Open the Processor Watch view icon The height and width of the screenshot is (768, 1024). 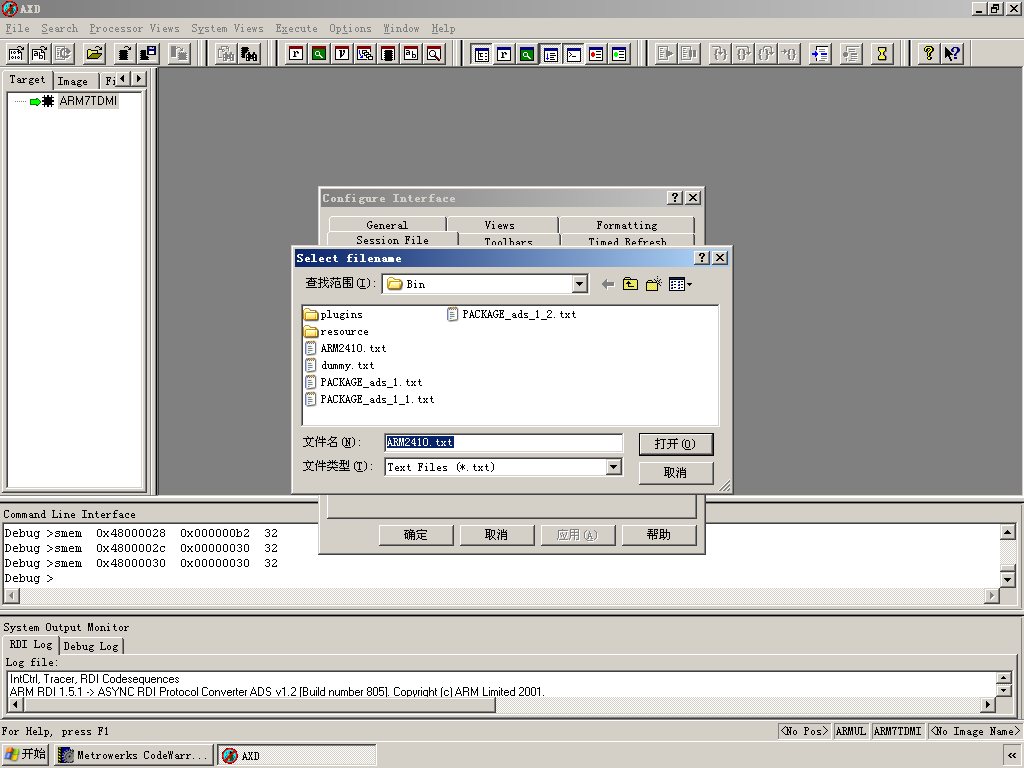(x=319, y=54)
